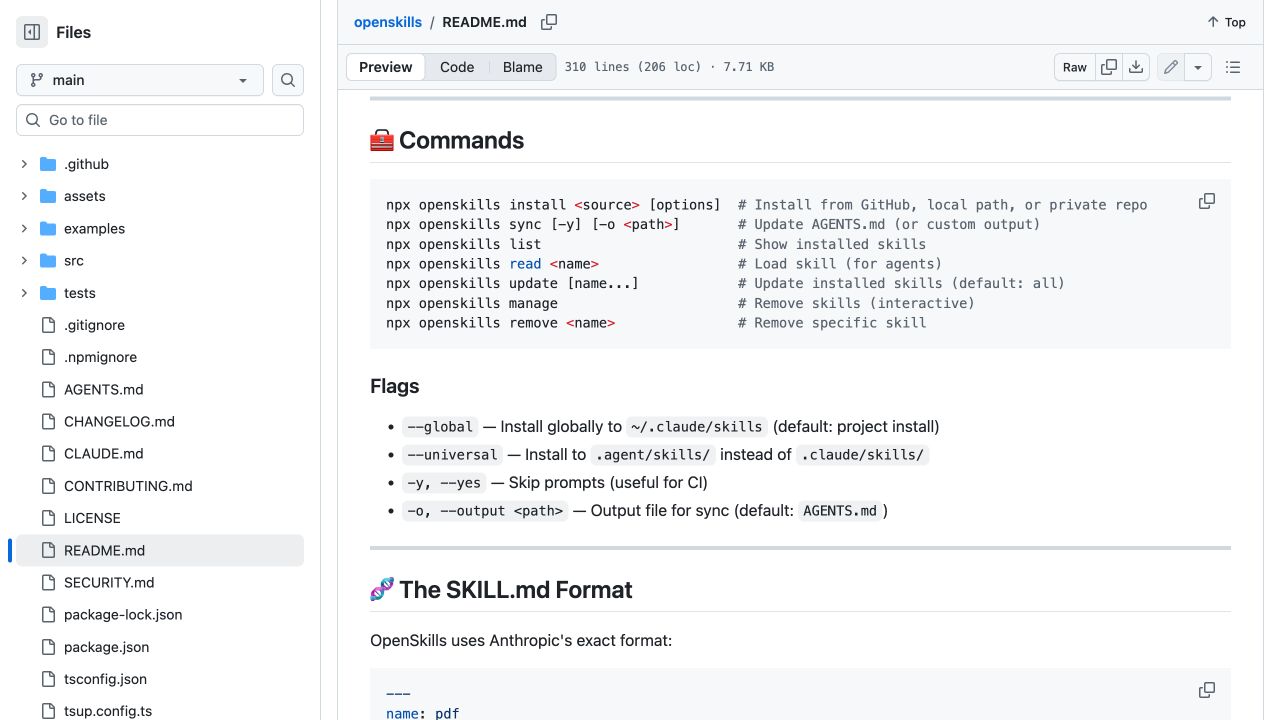Image resolution: width=1280 pixels, height=720 pixels.
Task: Expand the src folder chevron
Action: 24,260
